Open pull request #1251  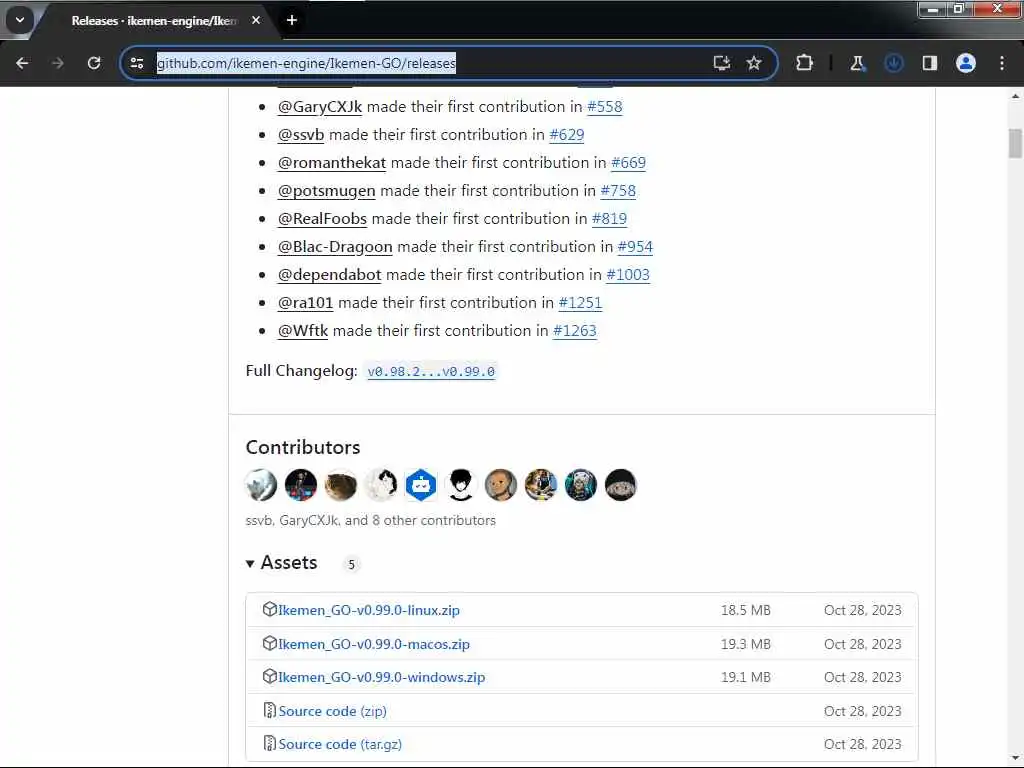click(581, 304)
